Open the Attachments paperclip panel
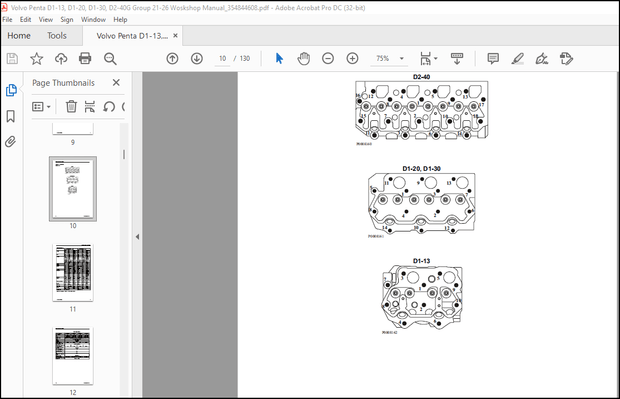The height and width of the screenshot is (399, 620). coord(10,142)
